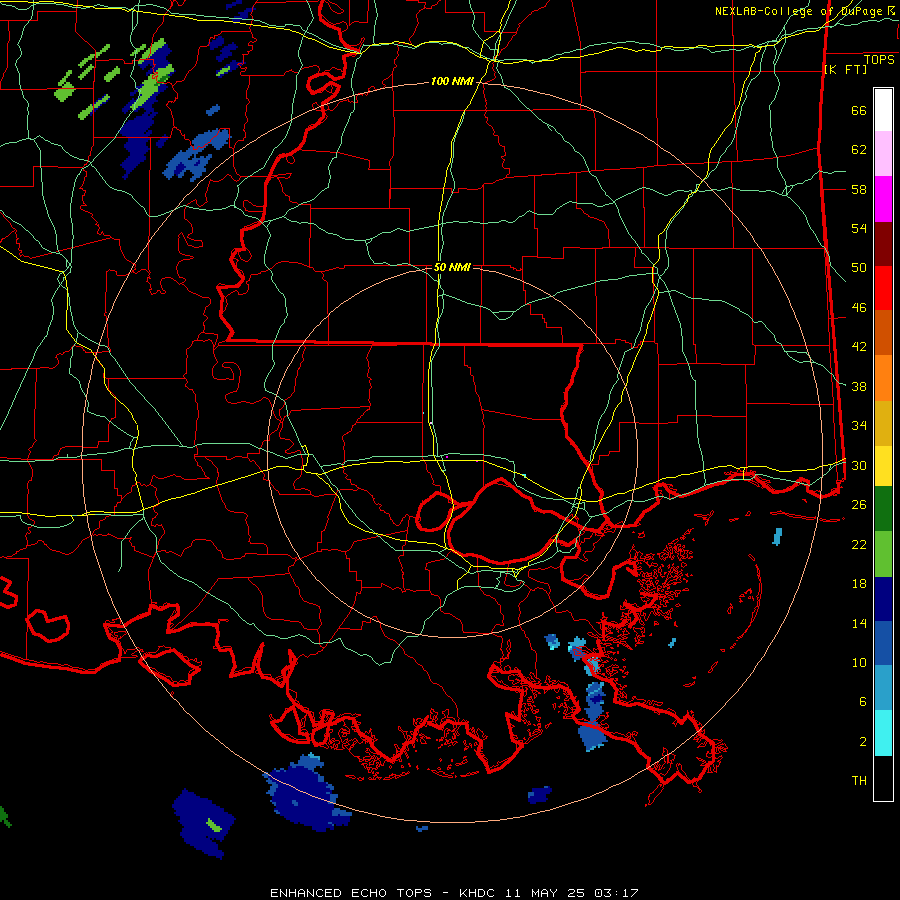900x900 pixels.
Task: Click the 46 legend value
Action: 859,308
